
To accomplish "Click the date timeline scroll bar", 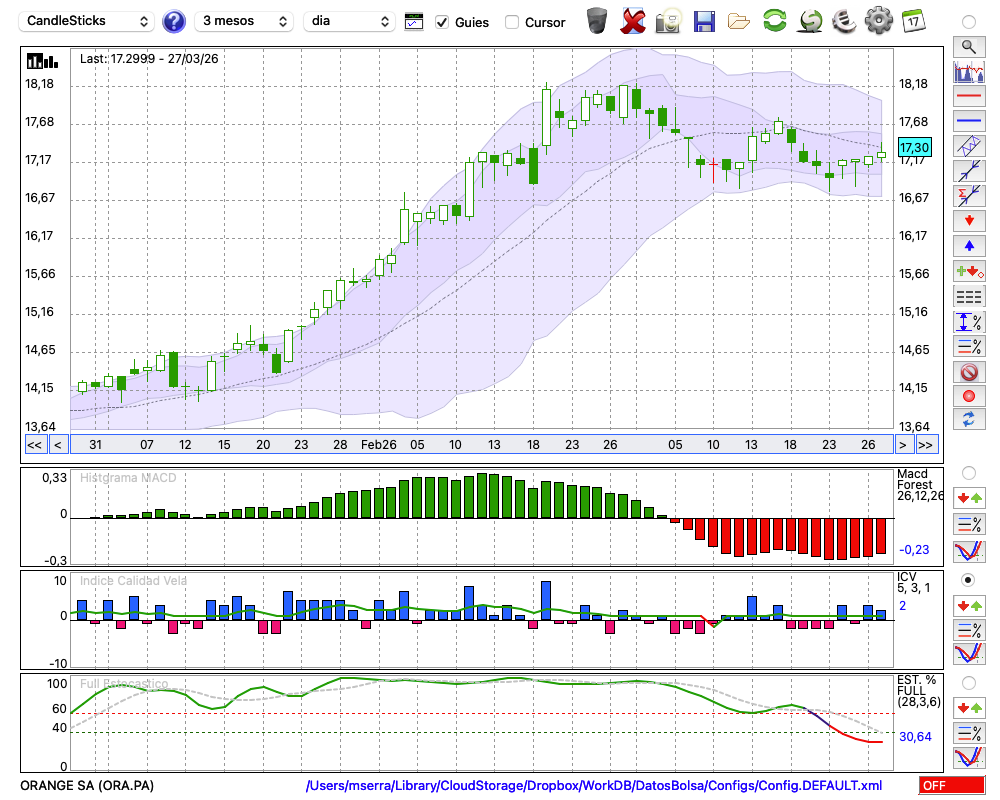I will click(x=480, y=445).
